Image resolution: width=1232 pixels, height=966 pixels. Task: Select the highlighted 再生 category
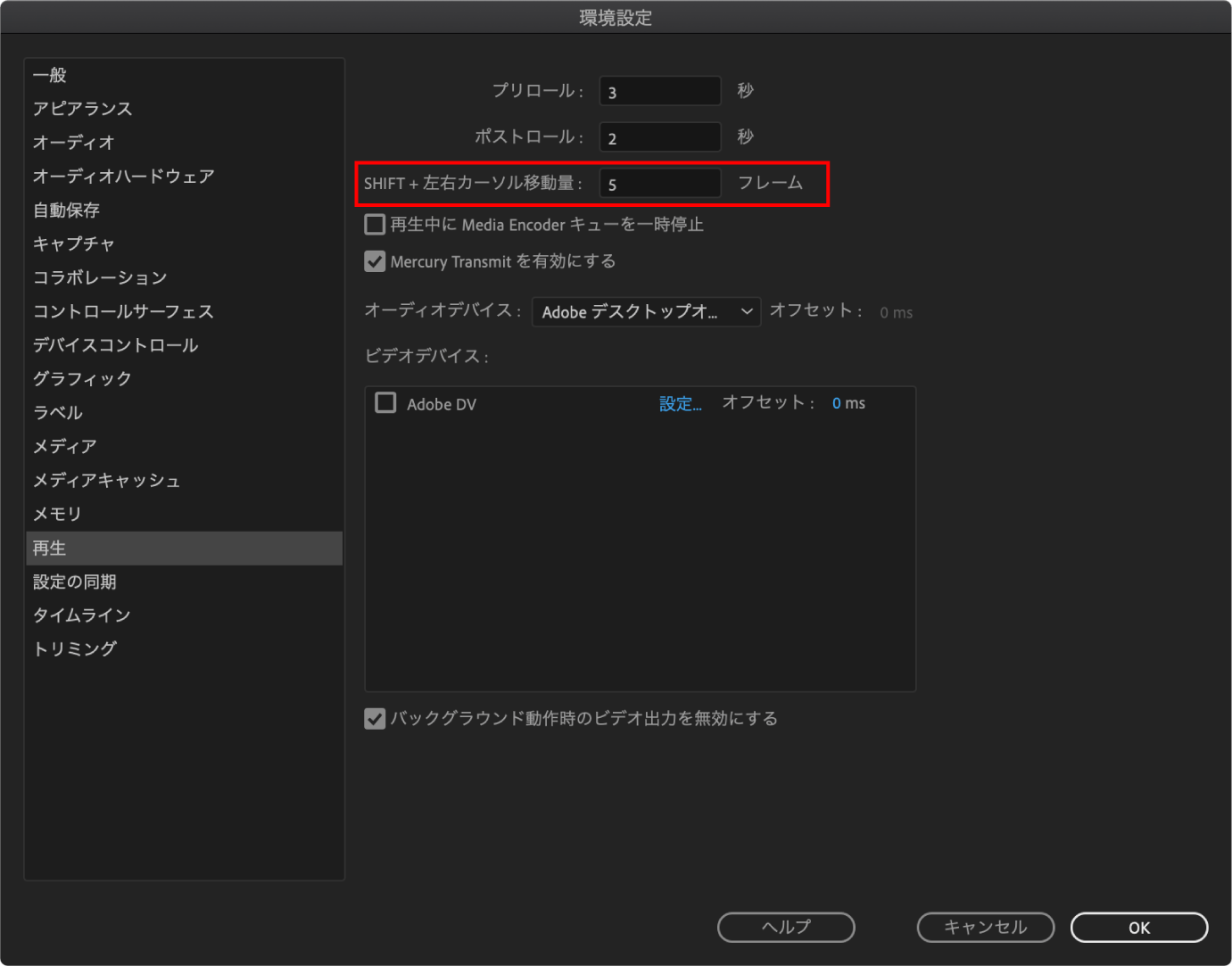[x=185, y=549]
